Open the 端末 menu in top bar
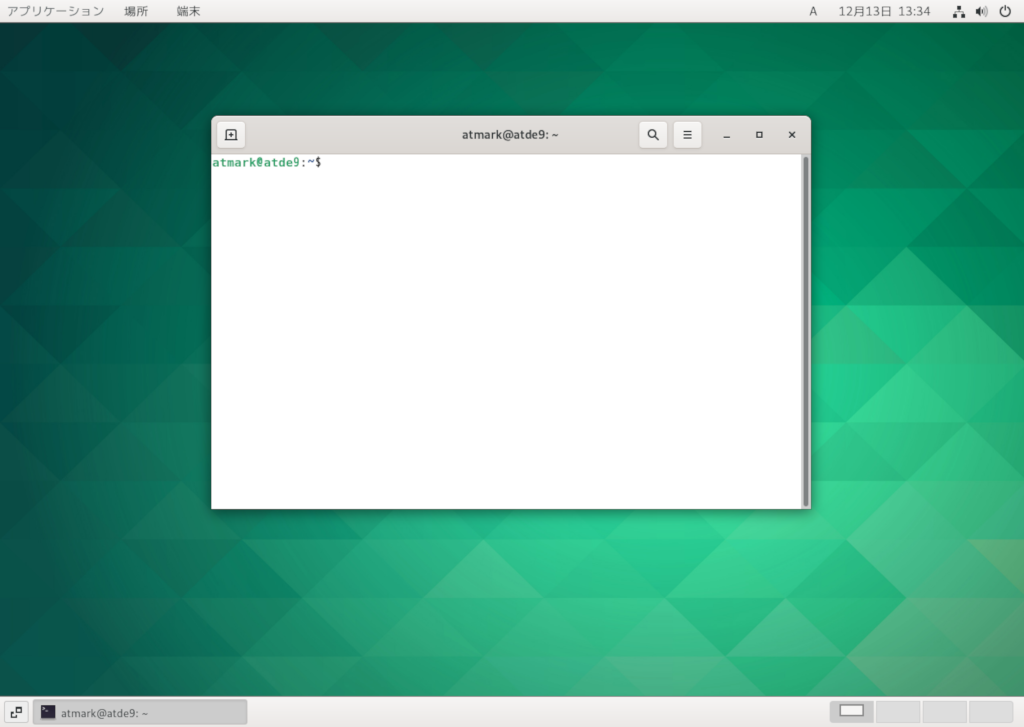Image resolution: width=1024 pixels, height=727 pixels. tap(187, 11)
